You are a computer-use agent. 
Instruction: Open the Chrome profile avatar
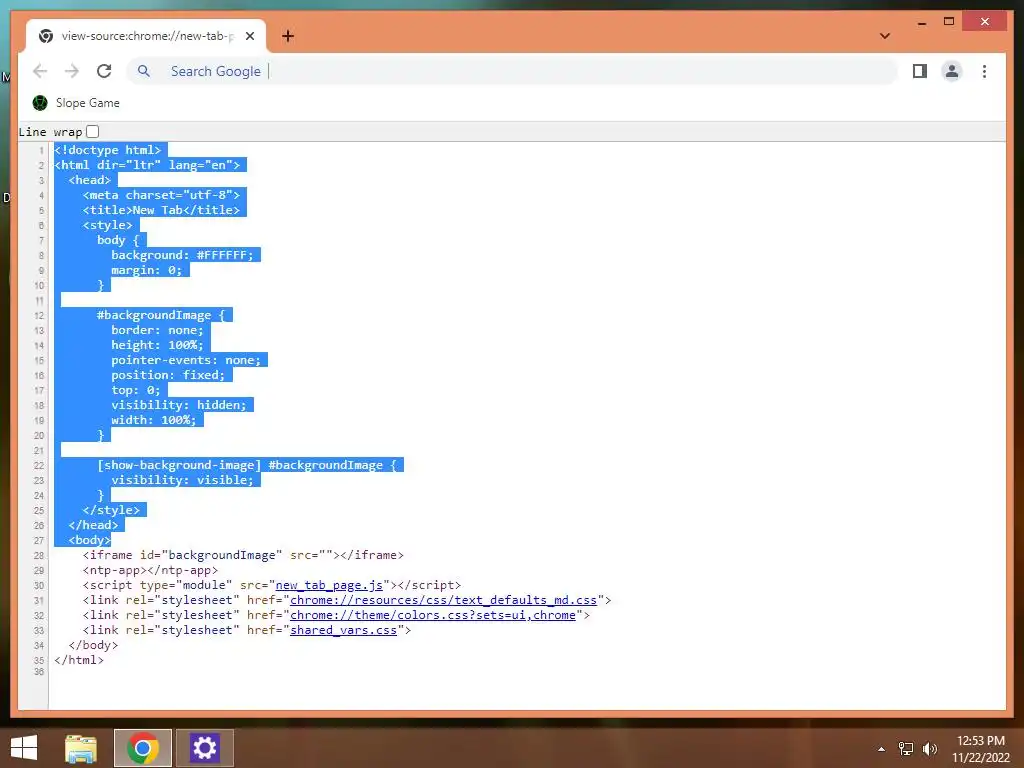(x=952, y=71)
